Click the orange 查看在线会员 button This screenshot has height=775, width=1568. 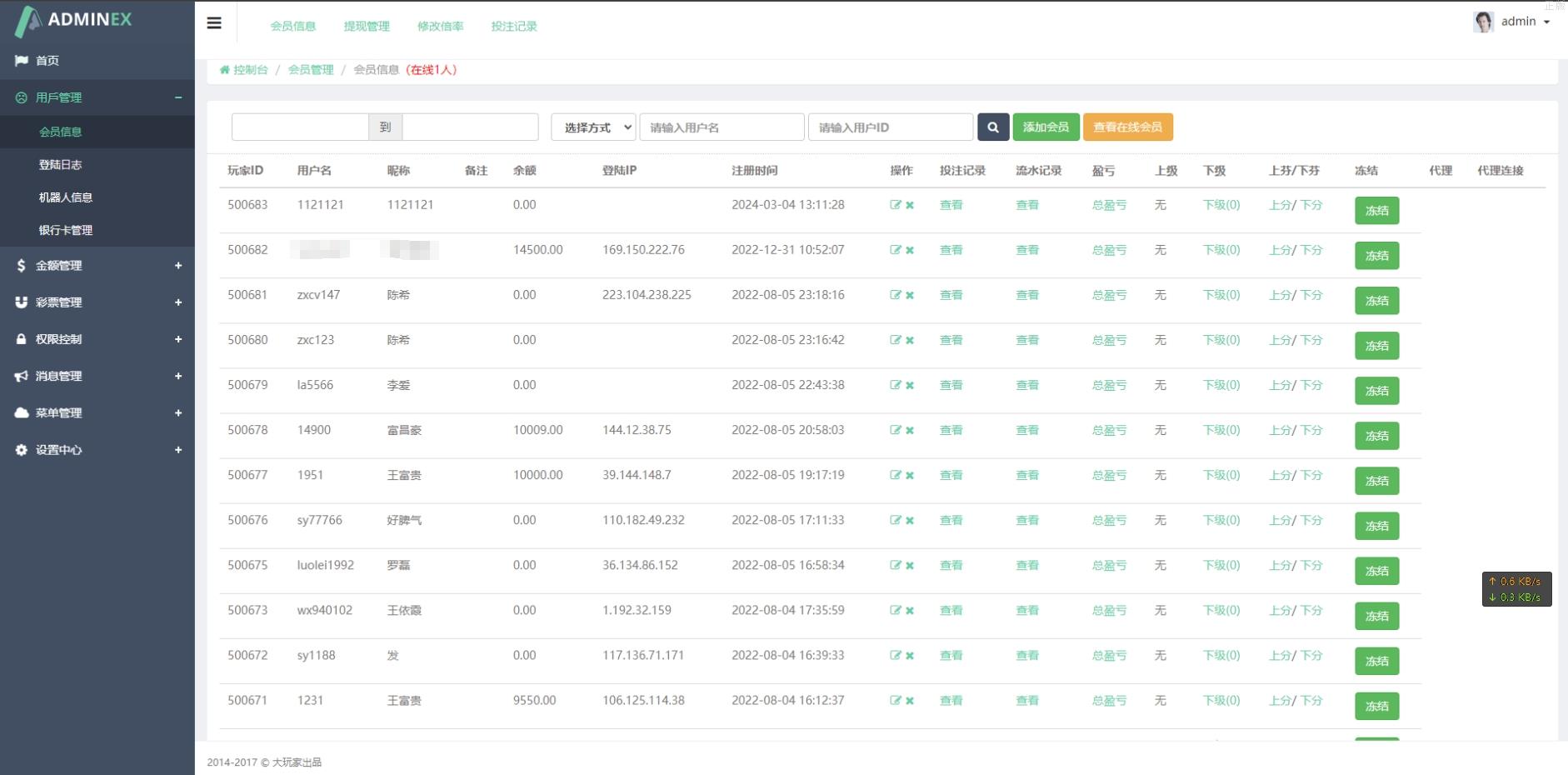[x=1127, y=127]
